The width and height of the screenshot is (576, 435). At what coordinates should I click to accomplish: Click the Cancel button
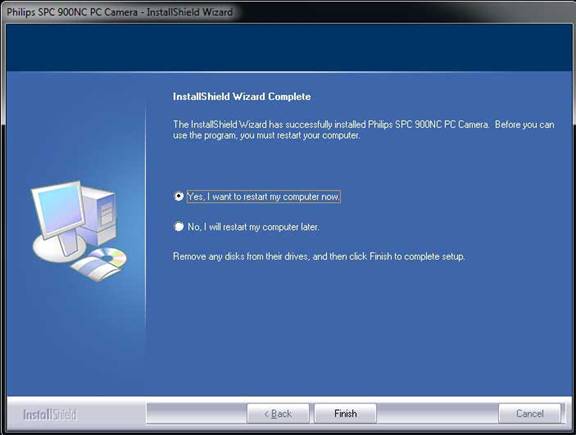click(529, 413)
